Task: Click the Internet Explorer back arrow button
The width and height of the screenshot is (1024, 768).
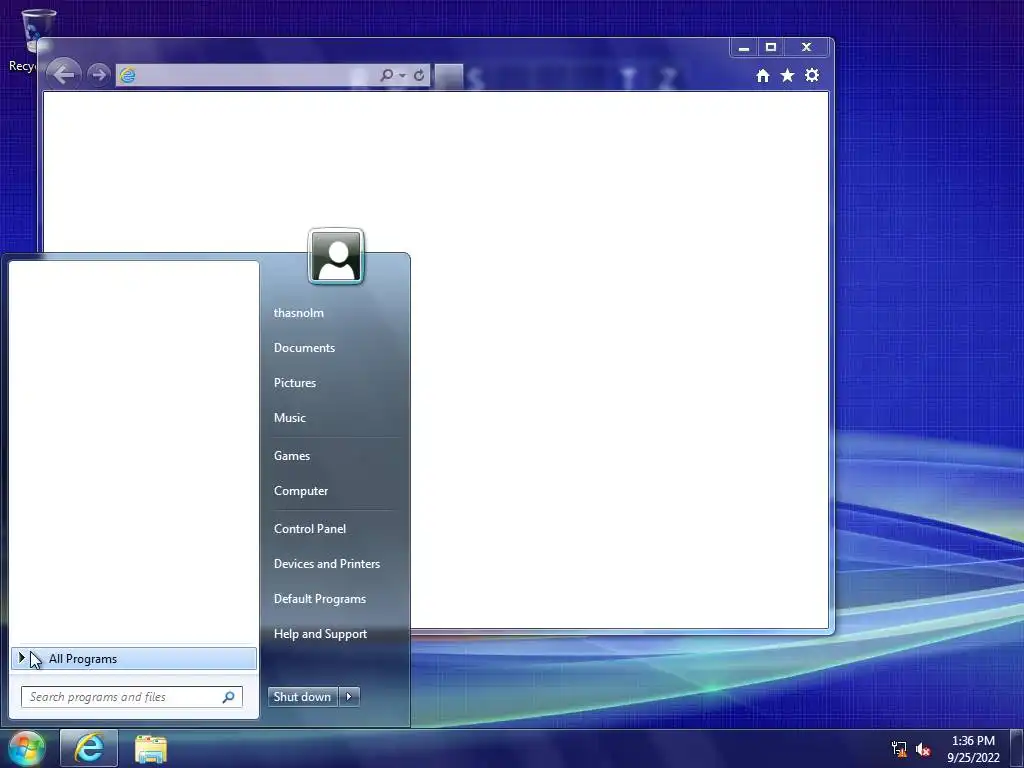Action: coord(63,74)
